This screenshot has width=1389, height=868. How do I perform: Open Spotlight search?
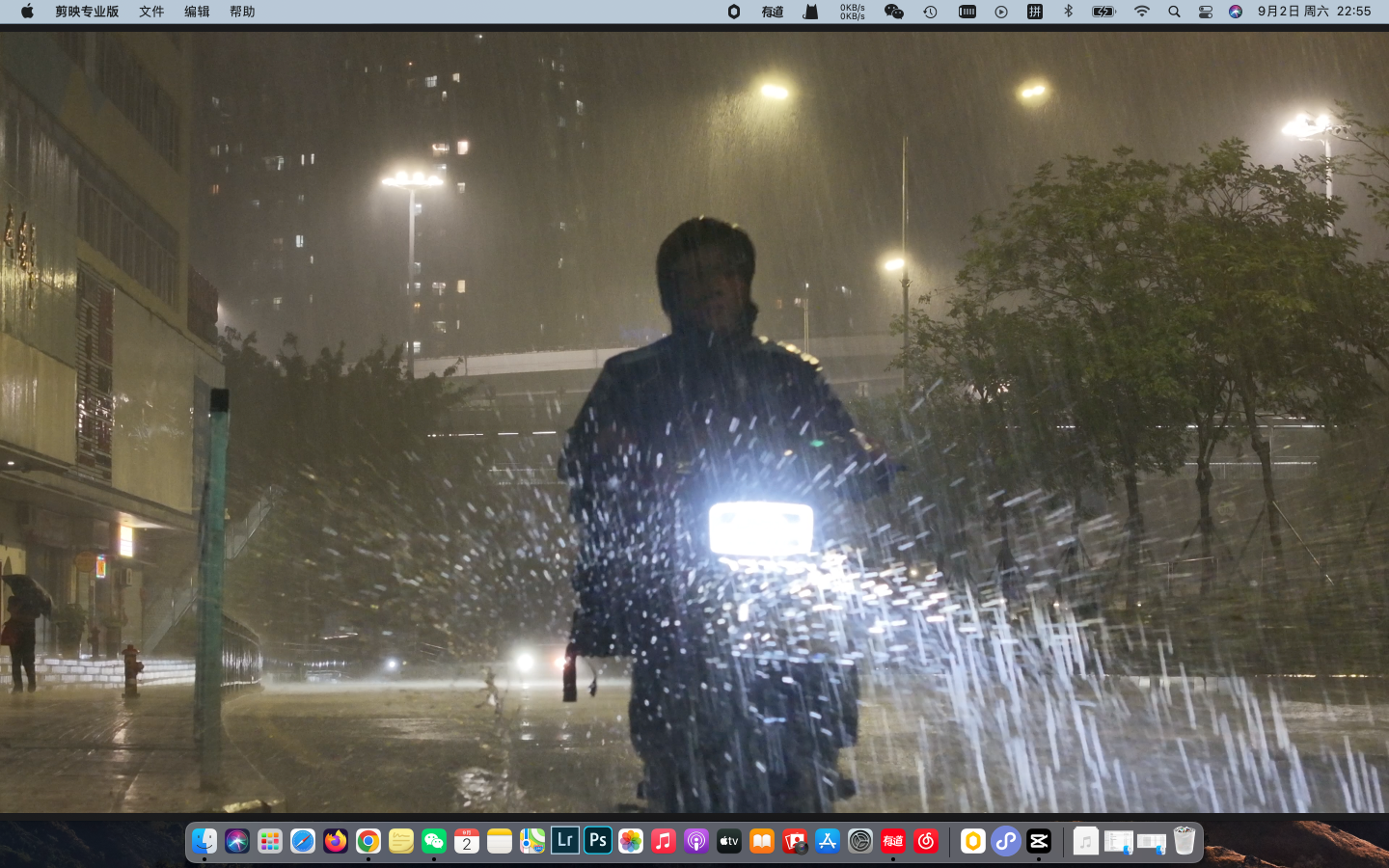tap(1174, 12)
